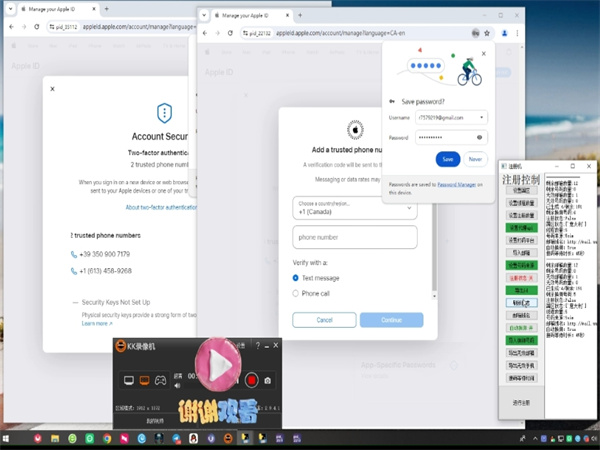600x450 pixels.
Task: Show password with the eye icon
Action: (480, 137)
